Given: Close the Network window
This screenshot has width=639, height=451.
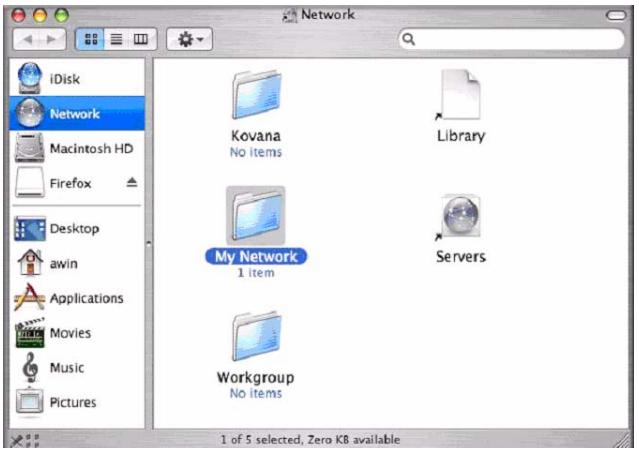Looking at the screenshot, I should click(x=19, y=15).
